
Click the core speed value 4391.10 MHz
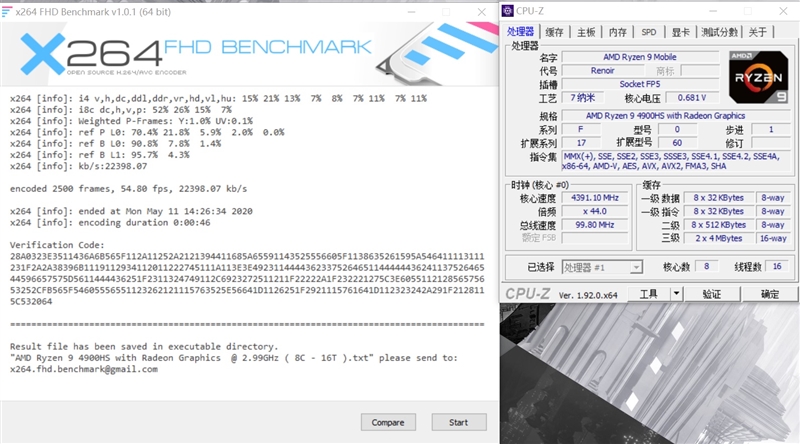(x=595, y=198)
